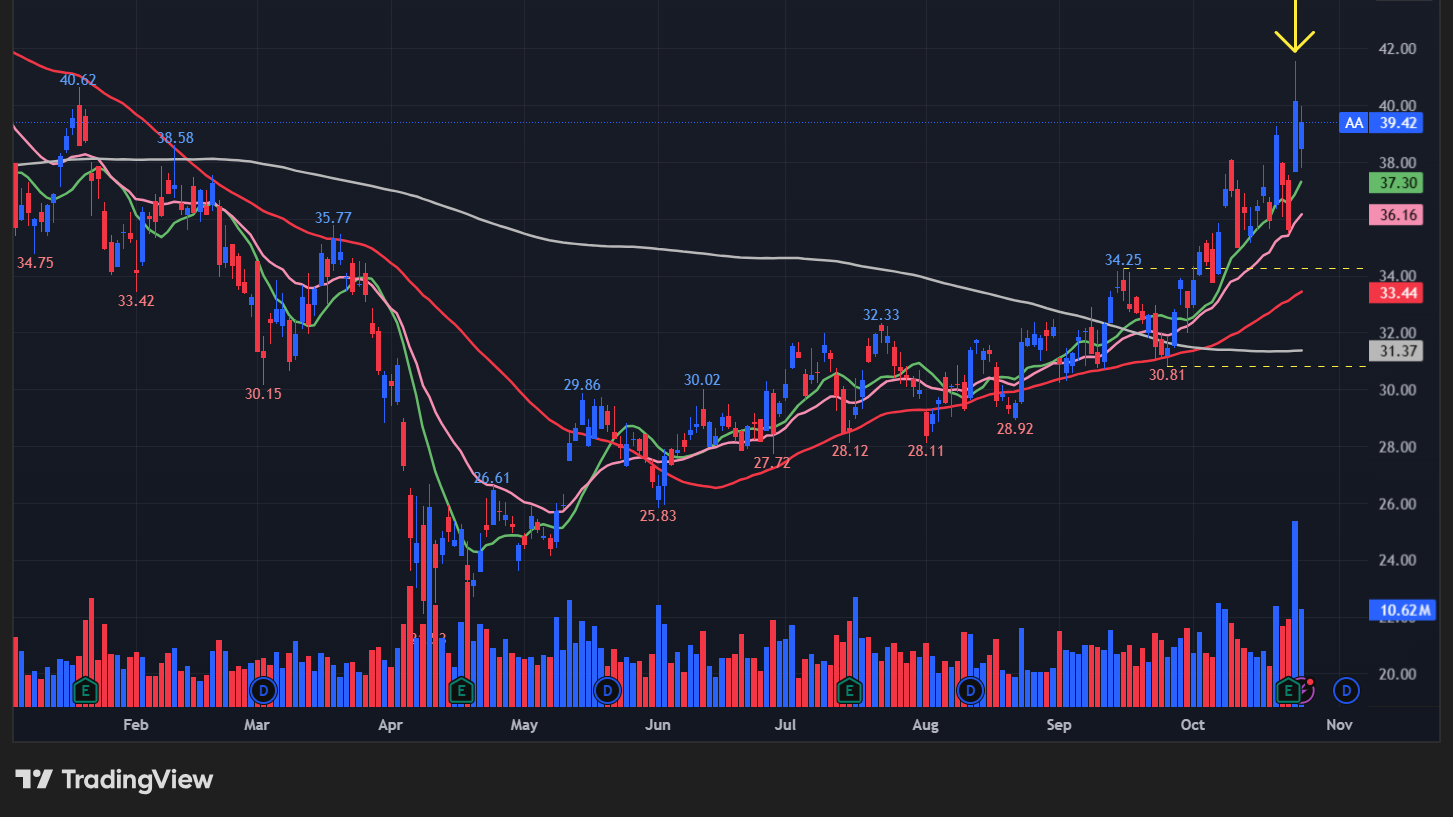Click the purple event icon with red dot
This screenshot has height=817, width=1453.
coord(1308,688)
